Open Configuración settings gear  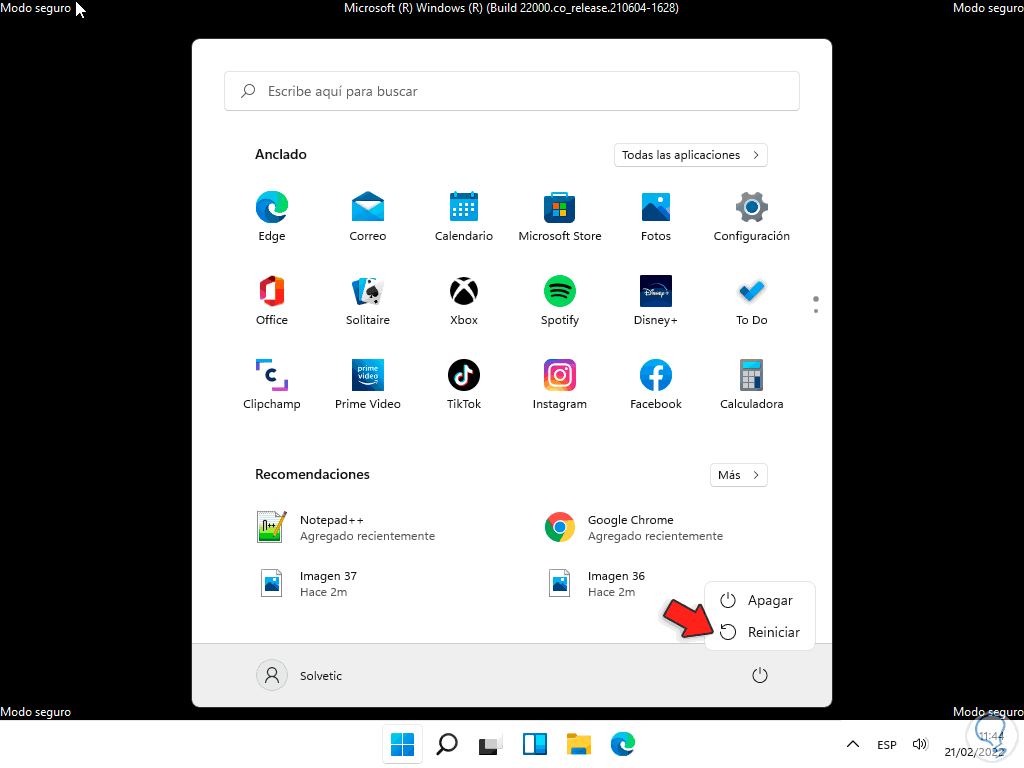pyautogui.click(x=752, y=216)
